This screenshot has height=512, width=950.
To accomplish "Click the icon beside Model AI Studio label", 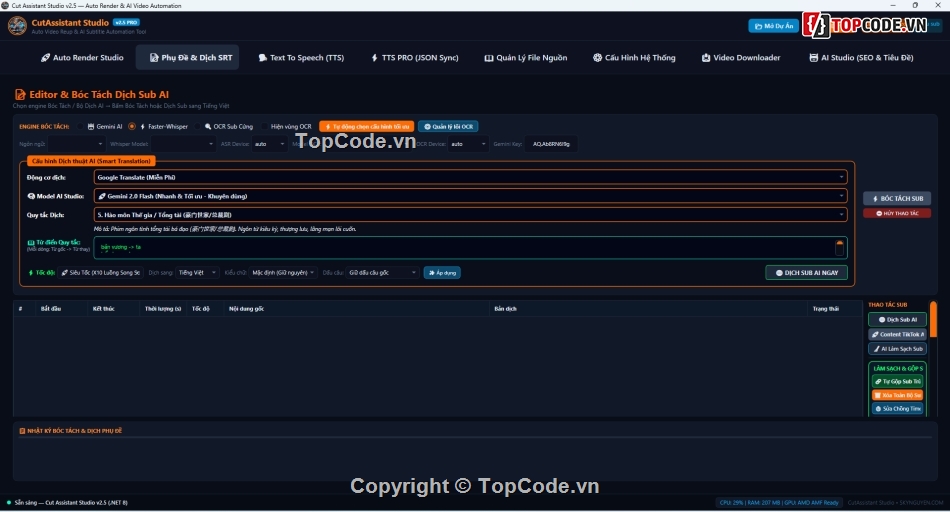I will point(31,196).
